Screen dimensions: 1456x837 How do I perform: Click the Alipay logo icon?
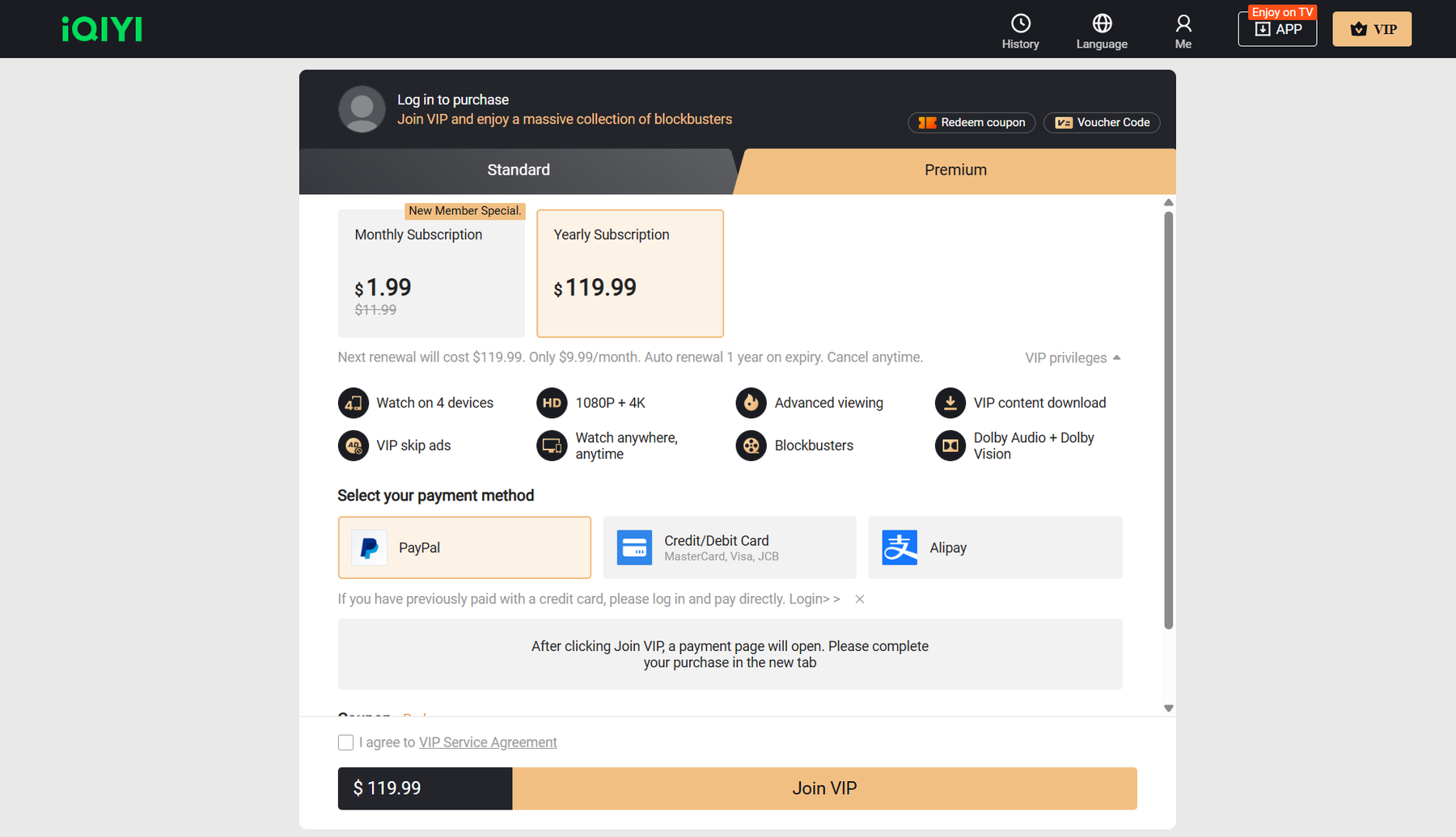(x=899, y=547)
